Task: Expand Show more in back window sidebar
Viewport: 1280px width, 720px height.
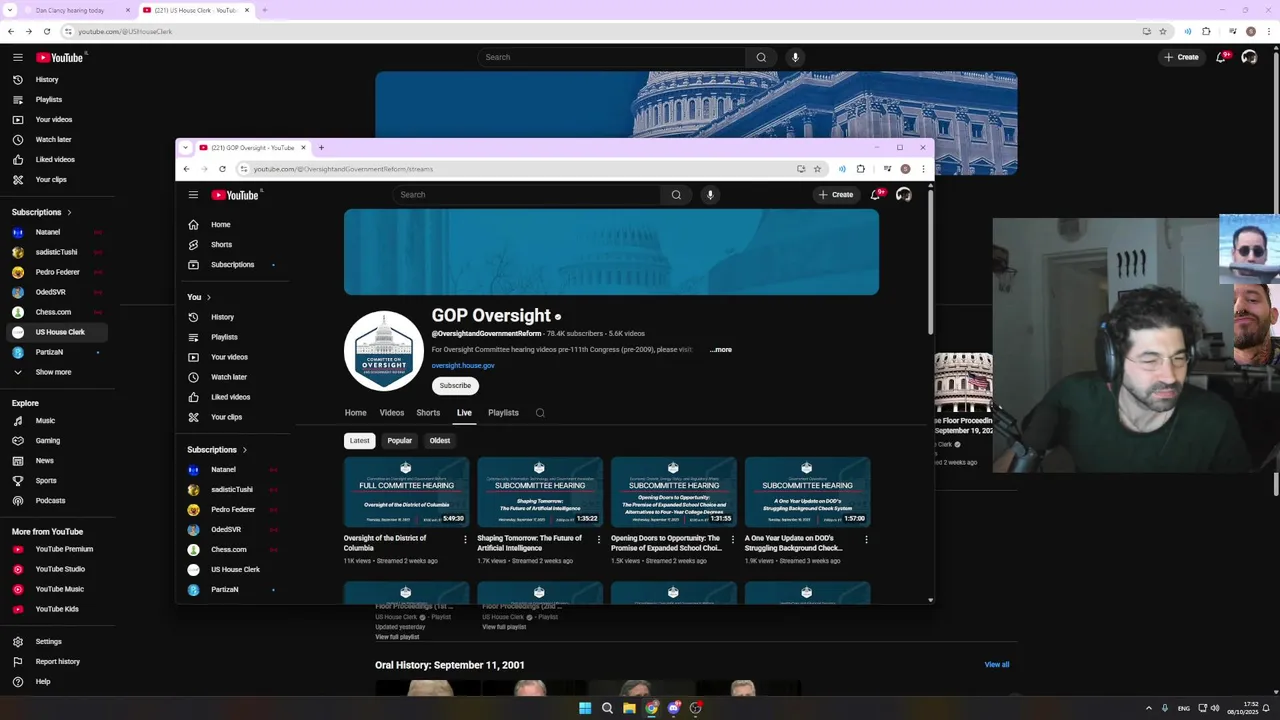Action: [53, 372]
